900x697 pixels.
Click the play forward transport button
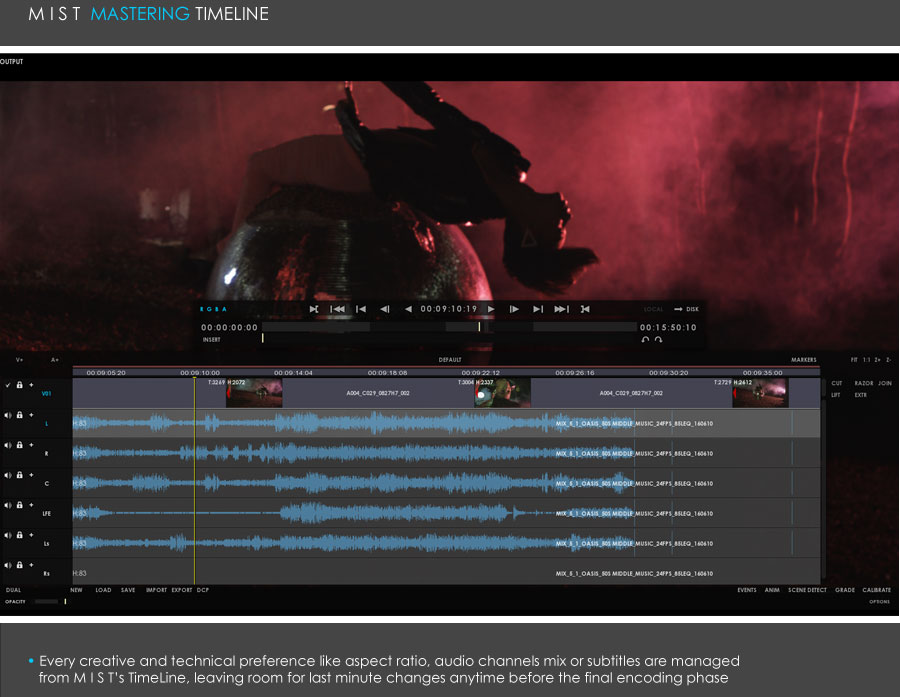click(490, 309)
